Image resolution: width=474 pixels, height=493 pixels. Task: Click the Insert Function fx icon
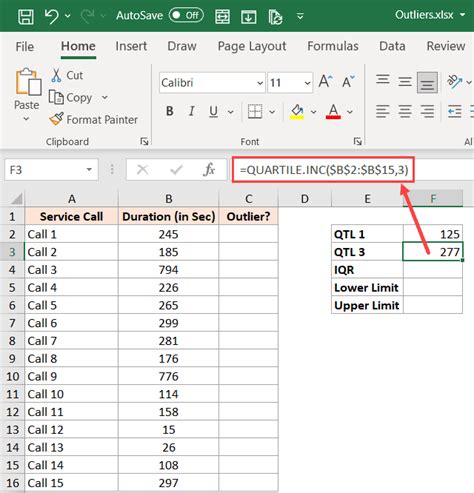pyautogui.click(x=209, y=170)
